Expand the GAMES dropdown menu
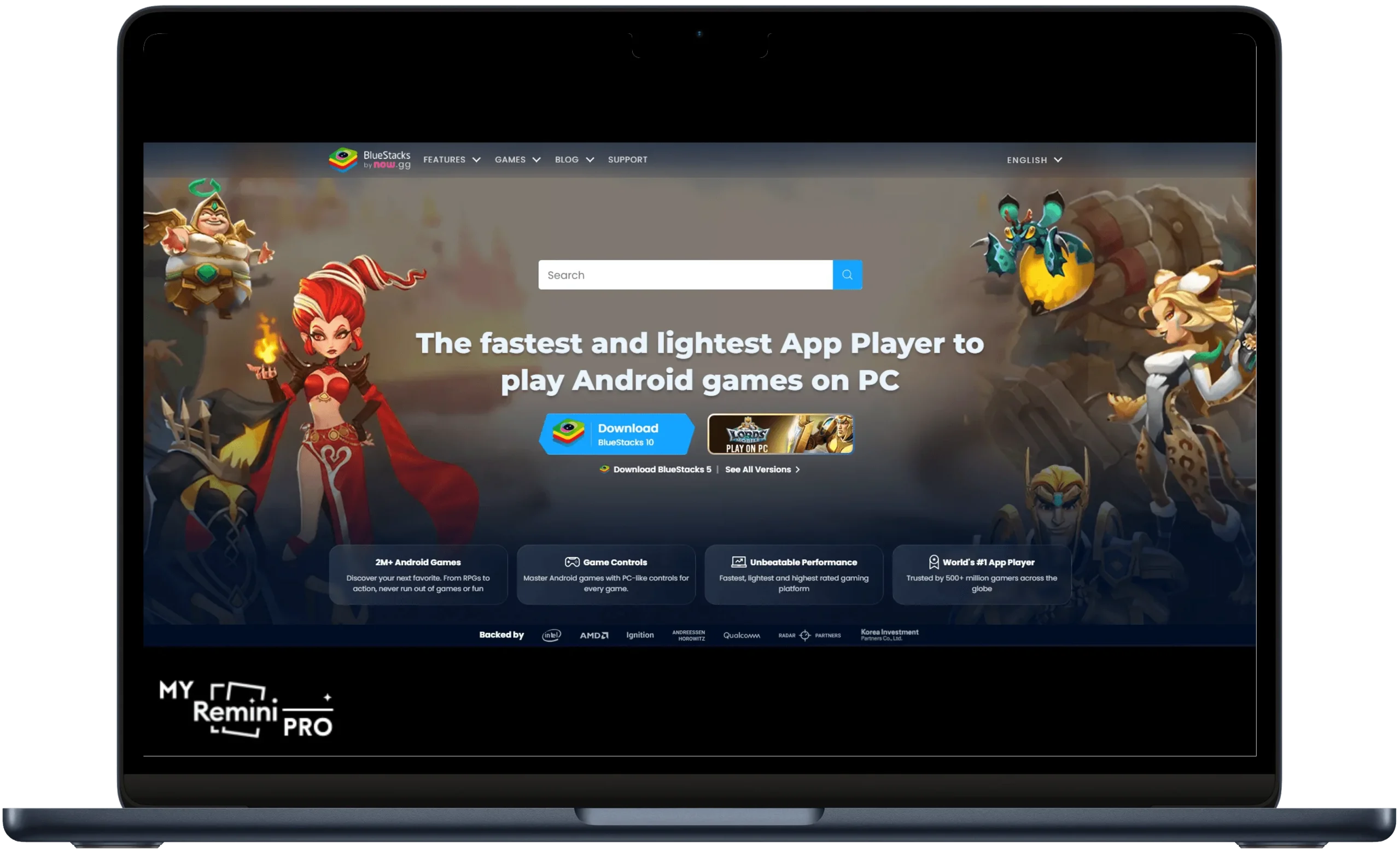The width and height of the screenshot is (1400, 851). click(518, 159)
